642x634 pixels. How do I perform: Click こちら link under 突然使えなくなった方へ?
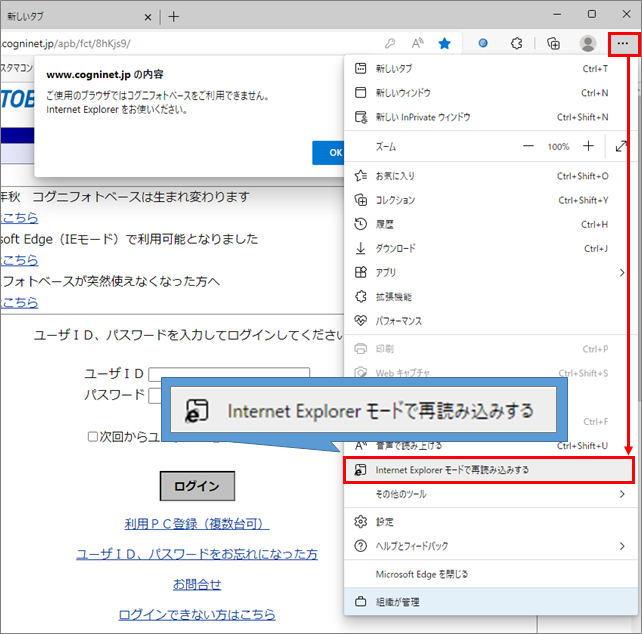tap(20, 303)
